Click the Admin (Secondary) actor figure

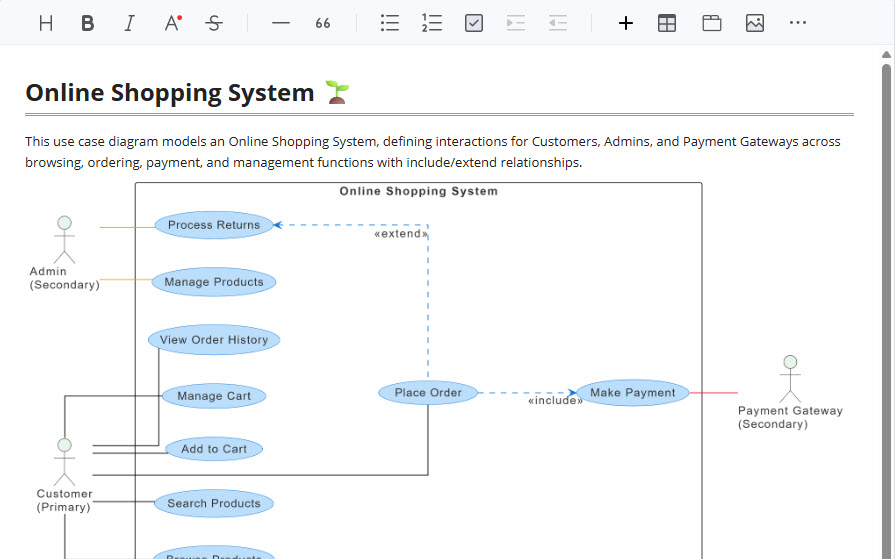pyautogui.click(x=64, y=239)
